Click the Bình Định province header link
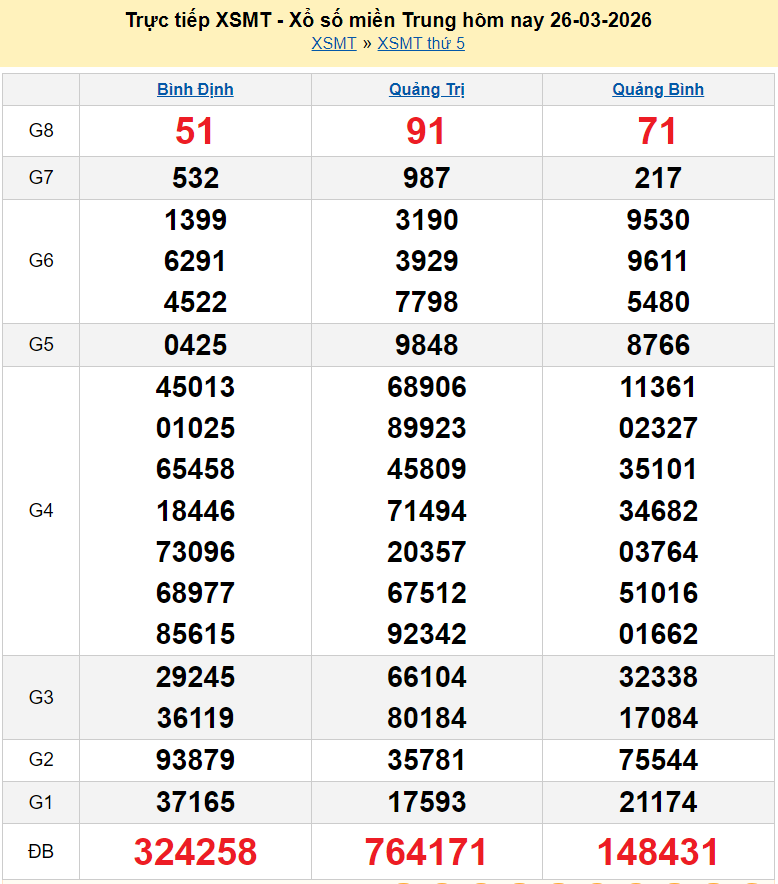Image resolution: width=778 pixels, height=884 pixels. tap(195, 89)
